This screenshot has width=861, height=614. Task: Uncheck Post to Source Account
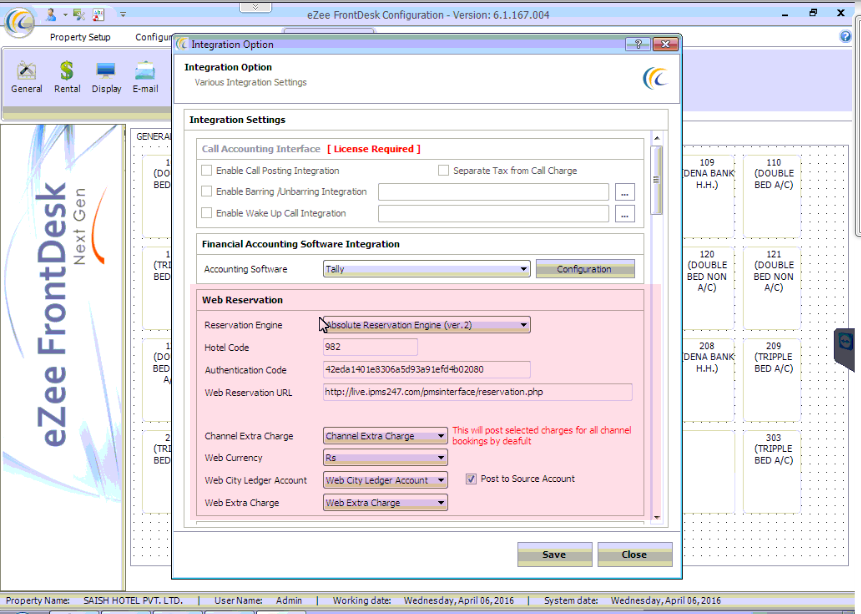coord(471,479)
